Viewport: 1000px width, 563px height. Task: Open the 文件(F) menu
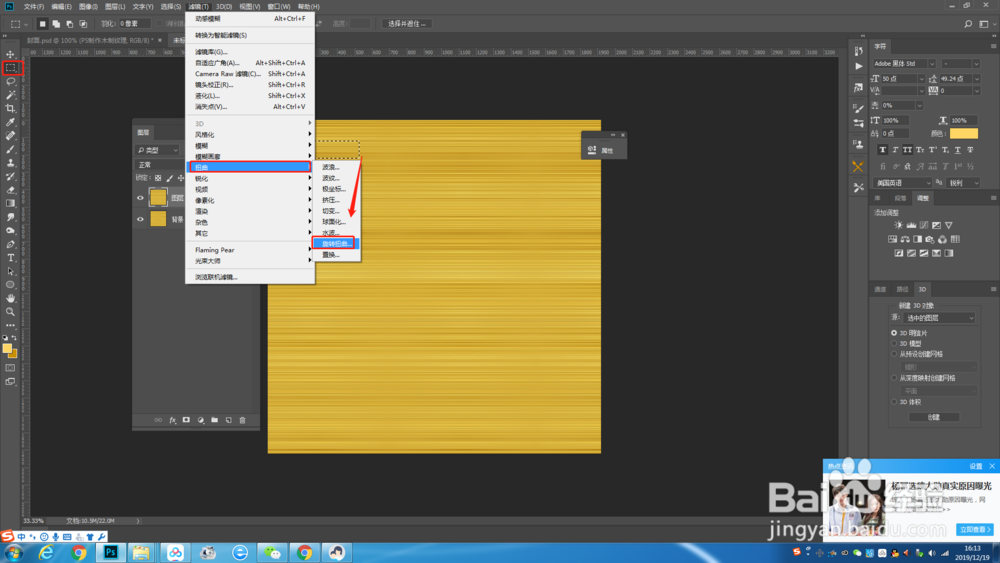click(x=34, y=6)
